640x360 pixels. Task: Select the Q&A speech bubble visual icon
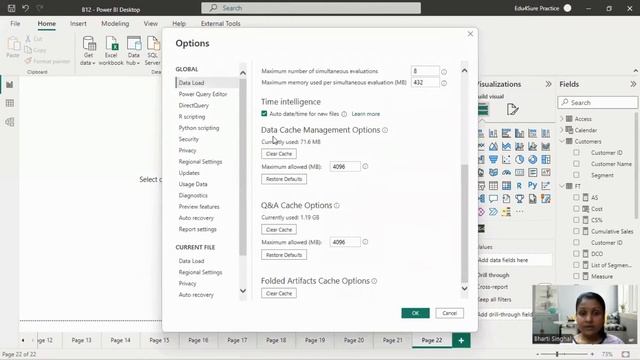(493, 199)
